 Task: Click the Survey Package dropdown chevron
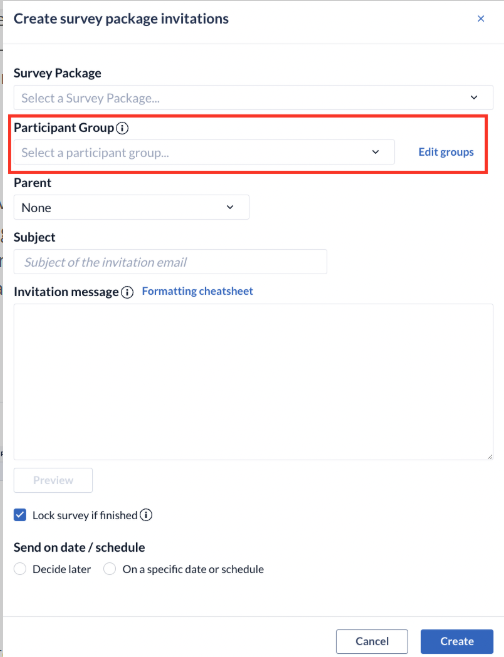(x=474, y=98)
